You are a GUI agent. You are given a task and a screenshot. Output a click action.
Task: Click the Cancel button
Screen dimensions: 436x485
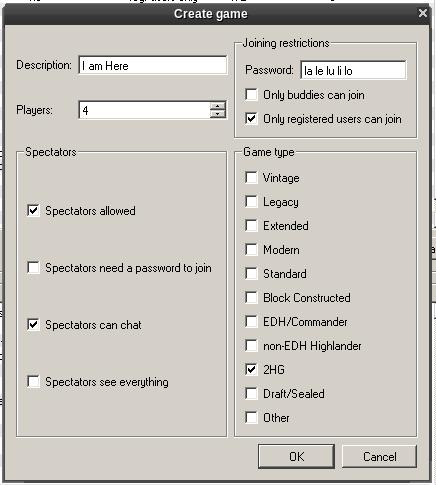(x=380, y=456)
